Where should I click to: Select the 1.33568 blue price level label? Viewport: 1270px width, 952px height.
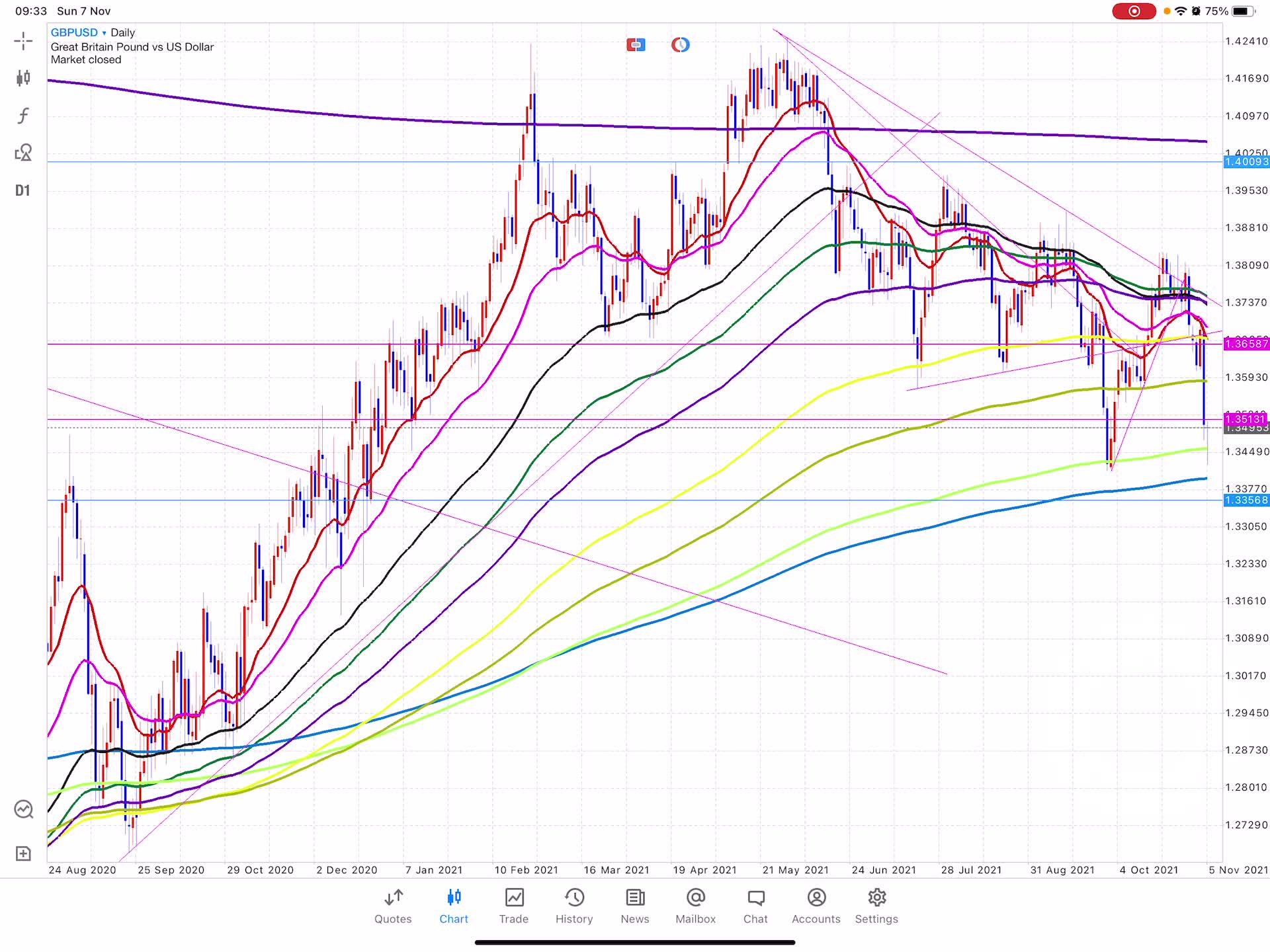coord(1246,500)
